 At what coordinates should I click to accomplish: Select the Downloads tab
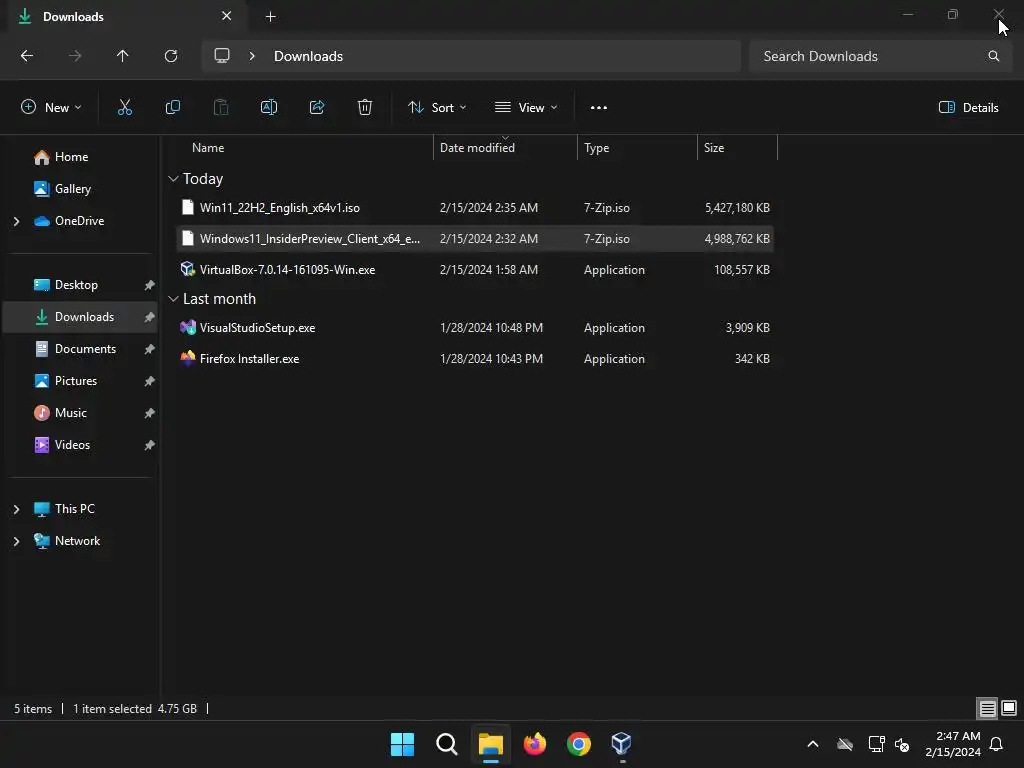[x=124, y=16]
